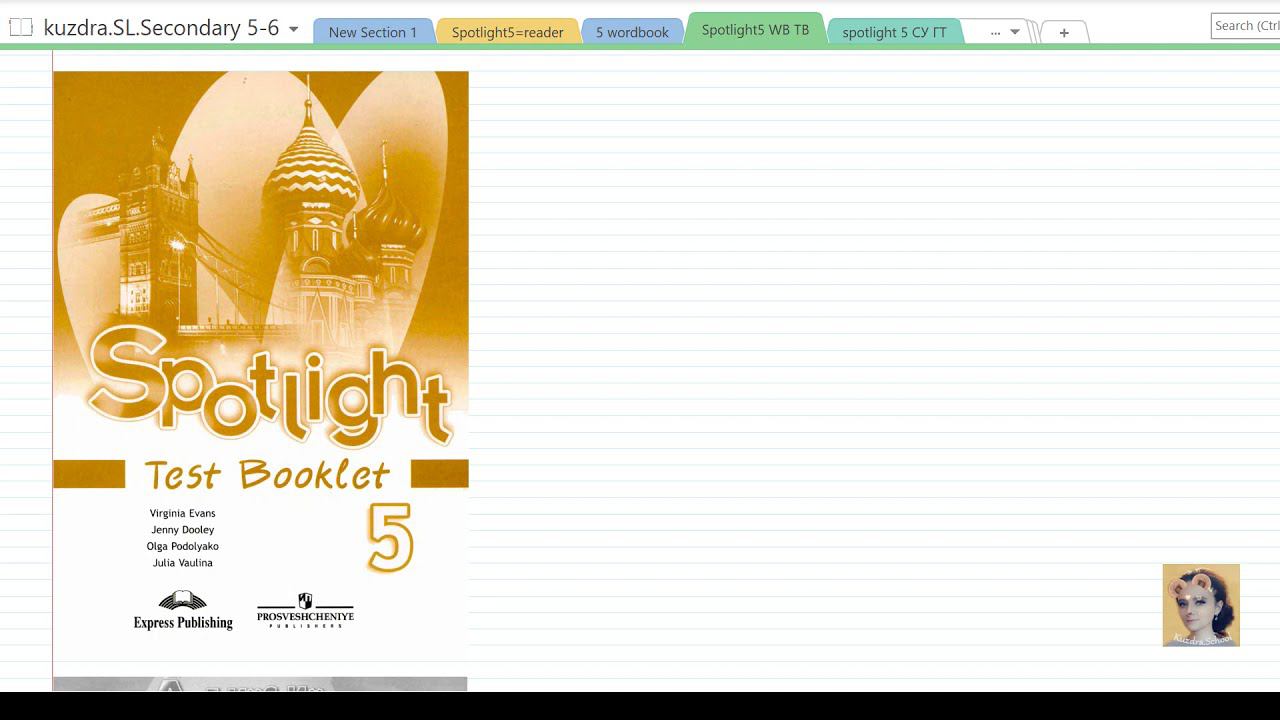This screenshot has width=1280, height=720.
Task: Click the kuzdra.SL.Secondary 5-6 notebook title
Action: [x=161, y=28]
